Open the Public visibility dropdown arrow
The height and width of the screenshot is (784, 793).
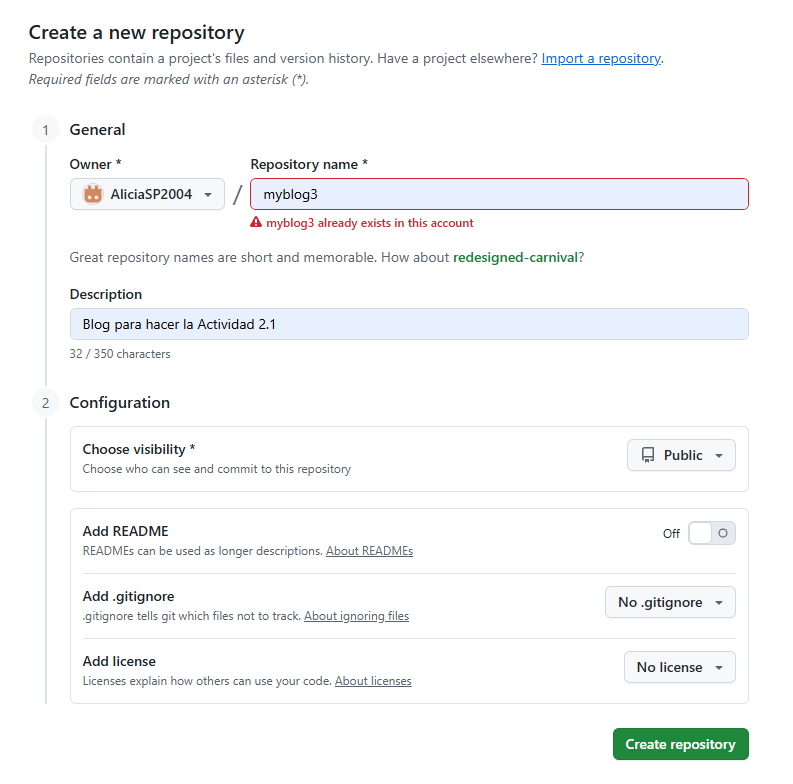tap(719, 456)
